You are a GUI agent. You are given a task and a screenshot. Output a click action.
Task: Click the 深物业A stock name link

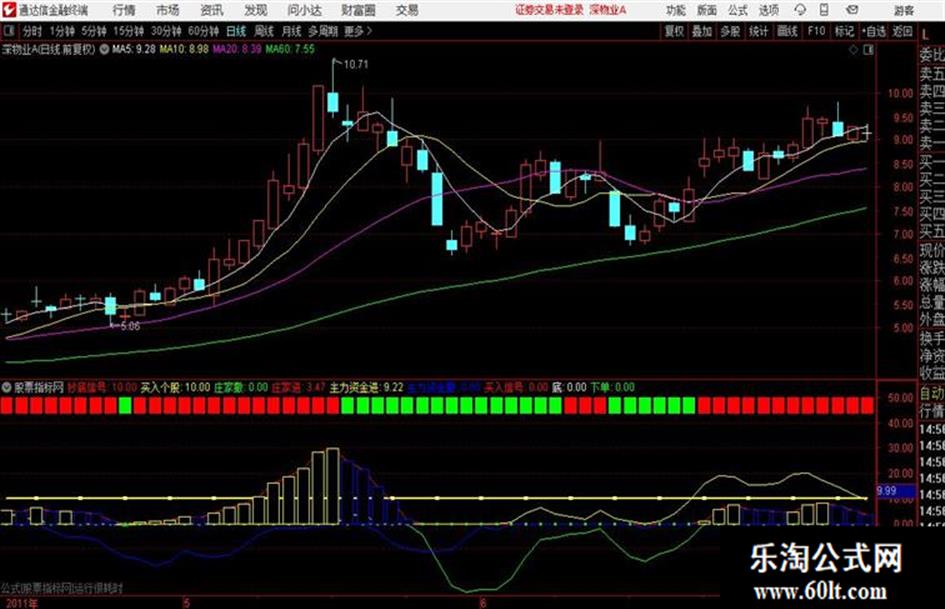[x=608, y=10]
